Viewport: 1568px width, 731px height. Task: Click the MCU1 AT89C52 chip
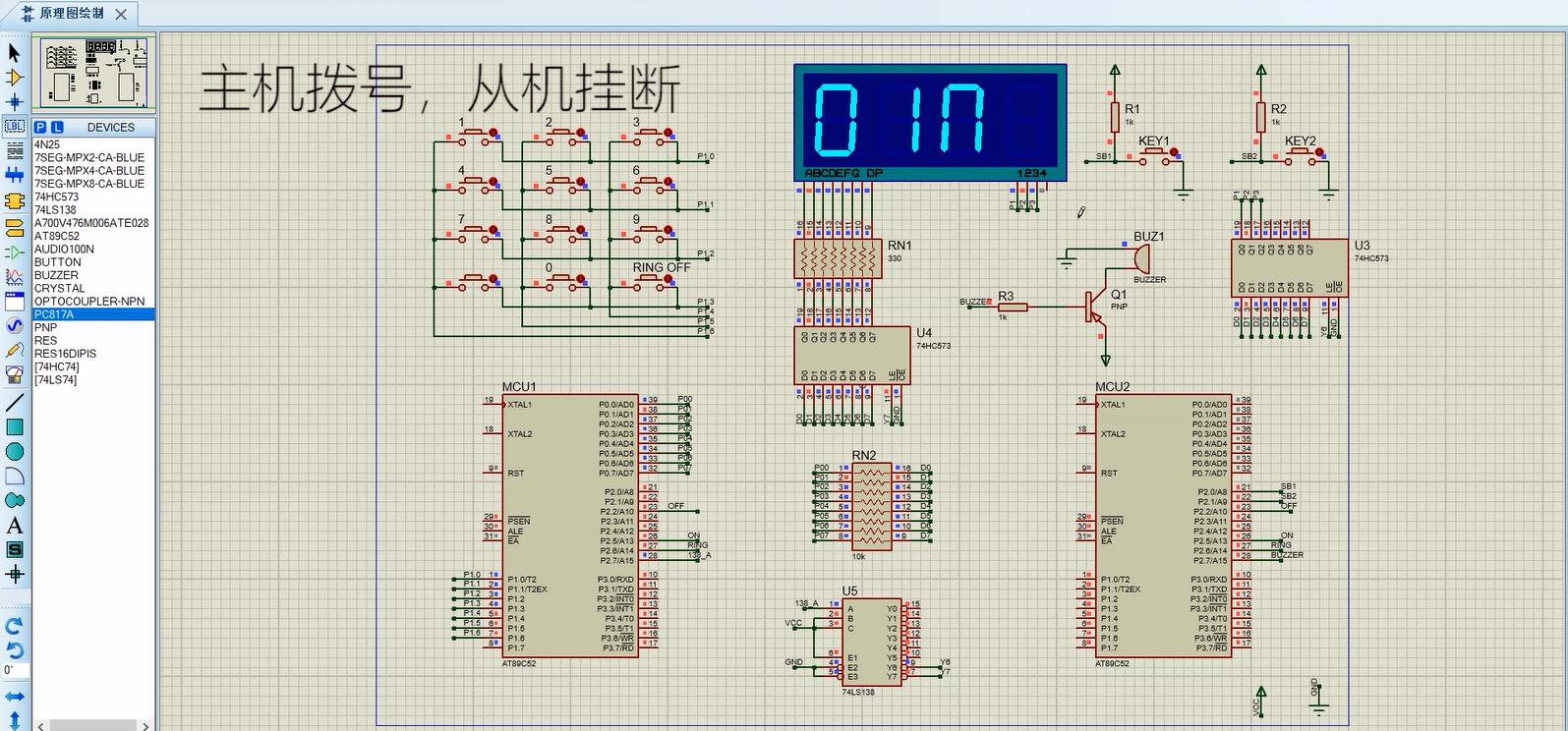click(x=571, y=525)
